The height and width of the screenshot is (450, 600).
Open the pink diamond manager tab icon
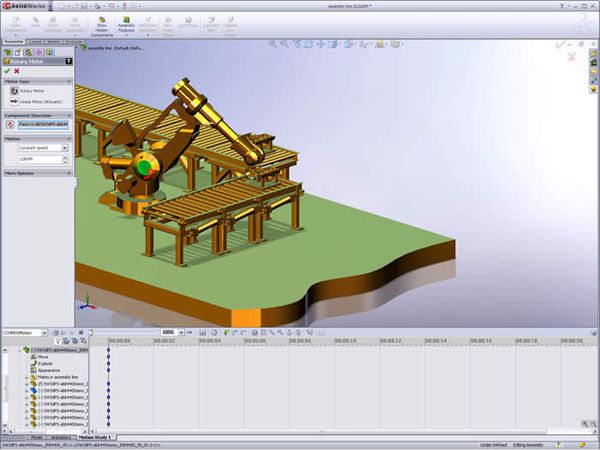(39, 52)
